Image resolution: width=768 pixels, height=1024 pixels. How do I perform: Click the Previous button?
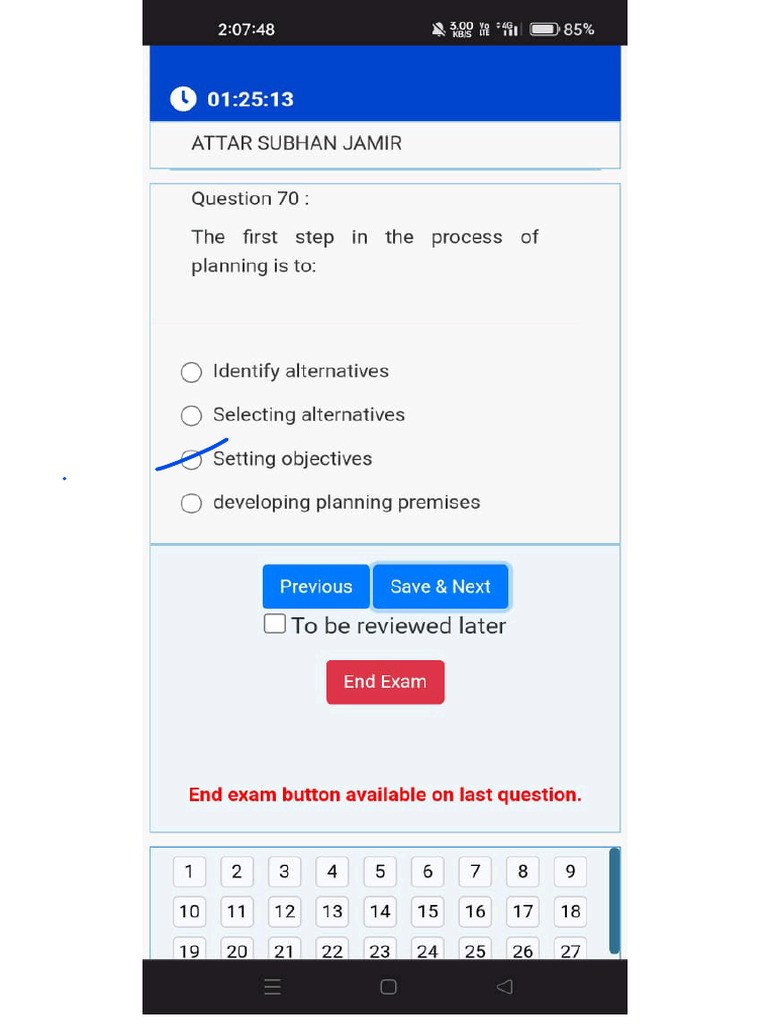(x=316, y=586)
